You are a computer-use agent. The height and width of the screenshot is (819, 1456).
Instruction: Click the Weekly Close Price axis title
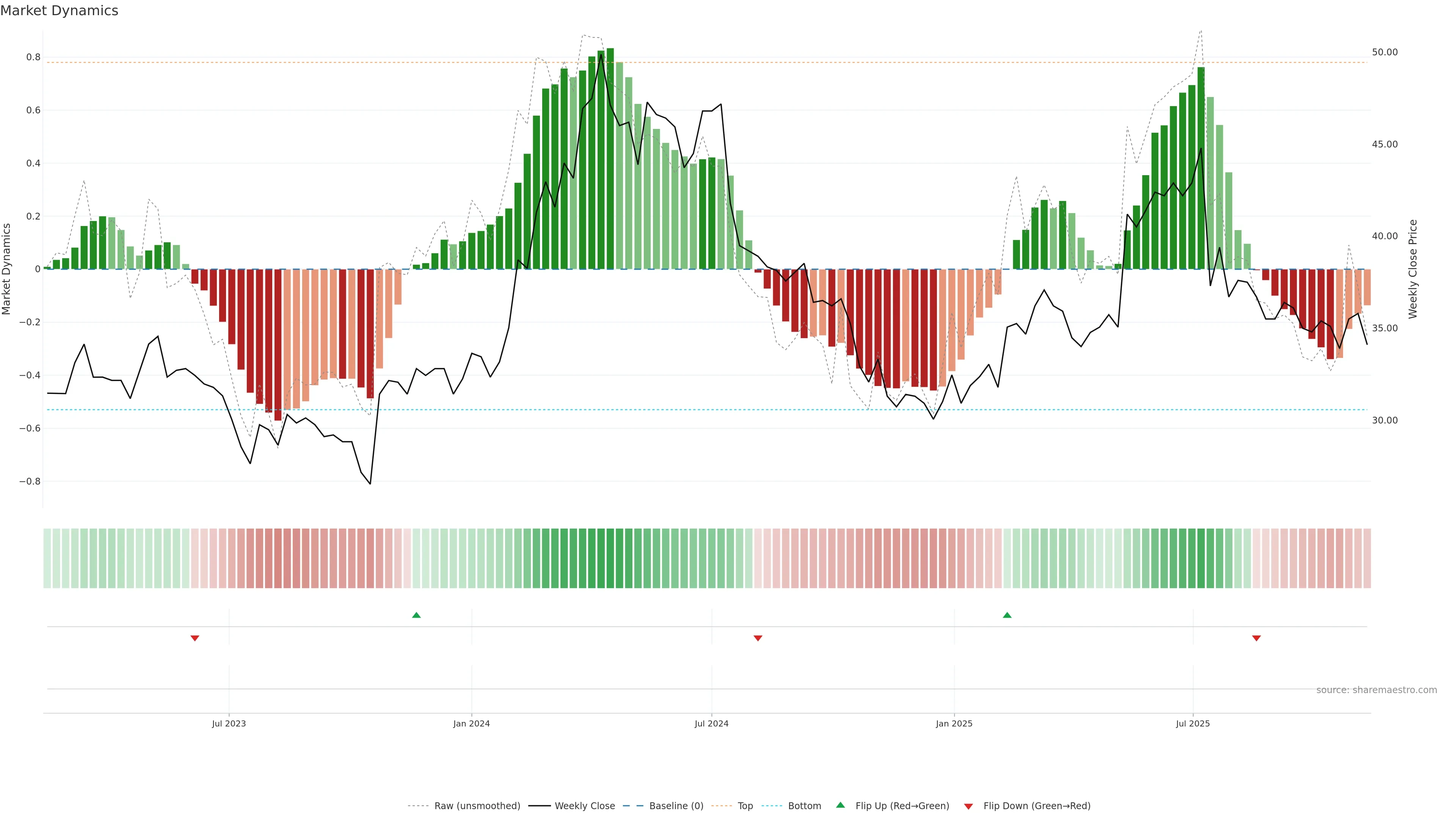[x=1412, y=269]
